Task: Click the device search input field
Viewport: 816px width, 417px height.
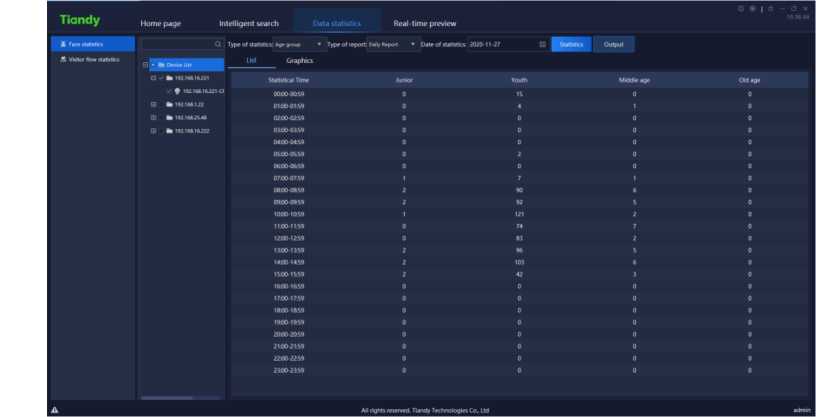Action: click(177, 45)
